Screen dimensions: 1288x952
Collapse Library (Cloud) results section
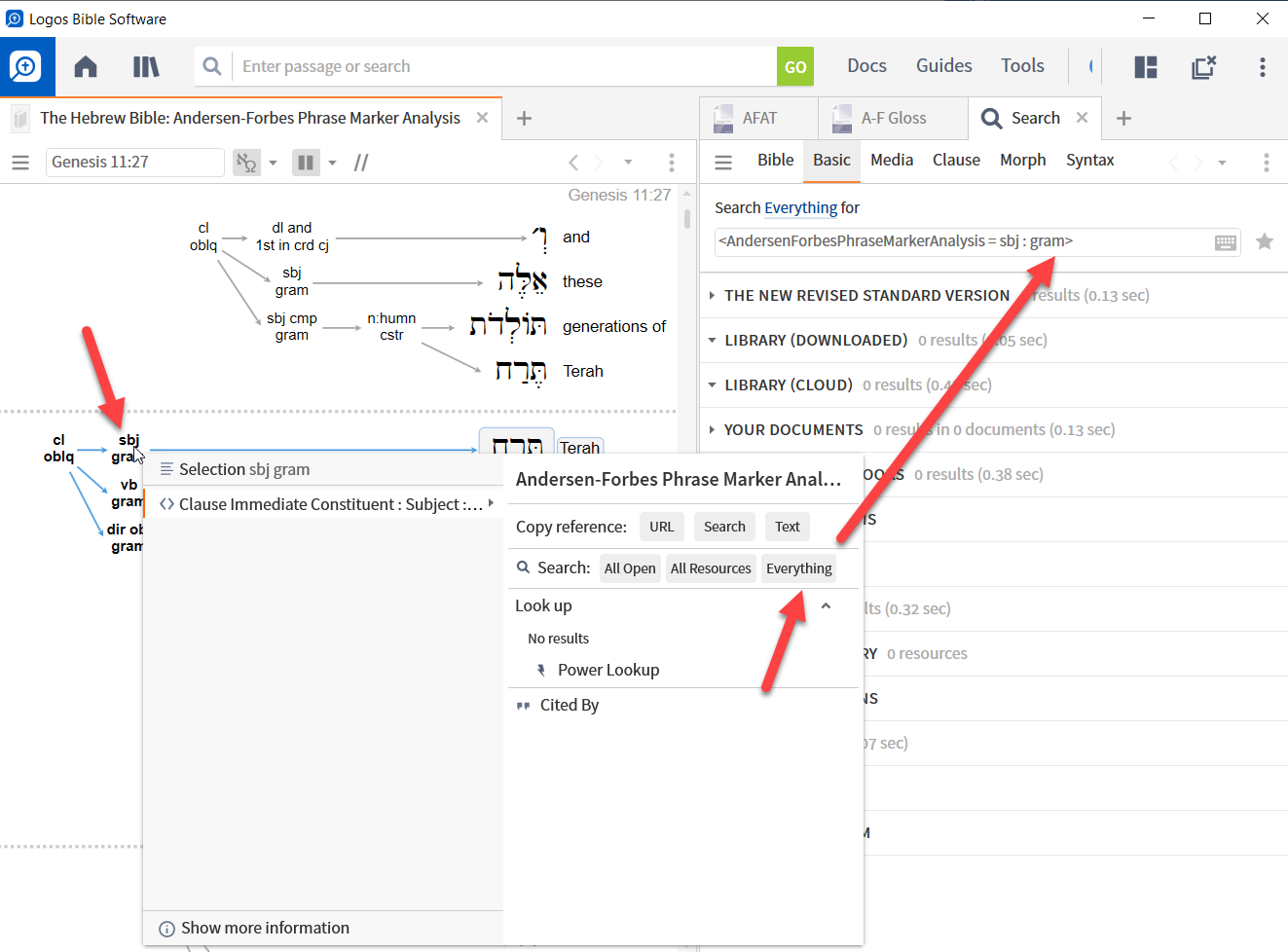(712, 385)
